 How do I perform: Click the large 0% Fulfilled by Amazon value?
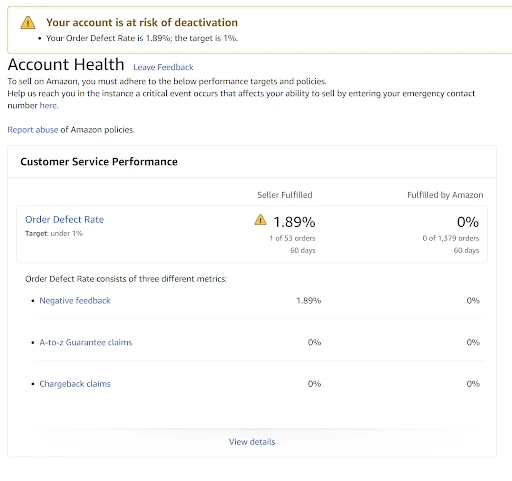[x=468, y=222]
